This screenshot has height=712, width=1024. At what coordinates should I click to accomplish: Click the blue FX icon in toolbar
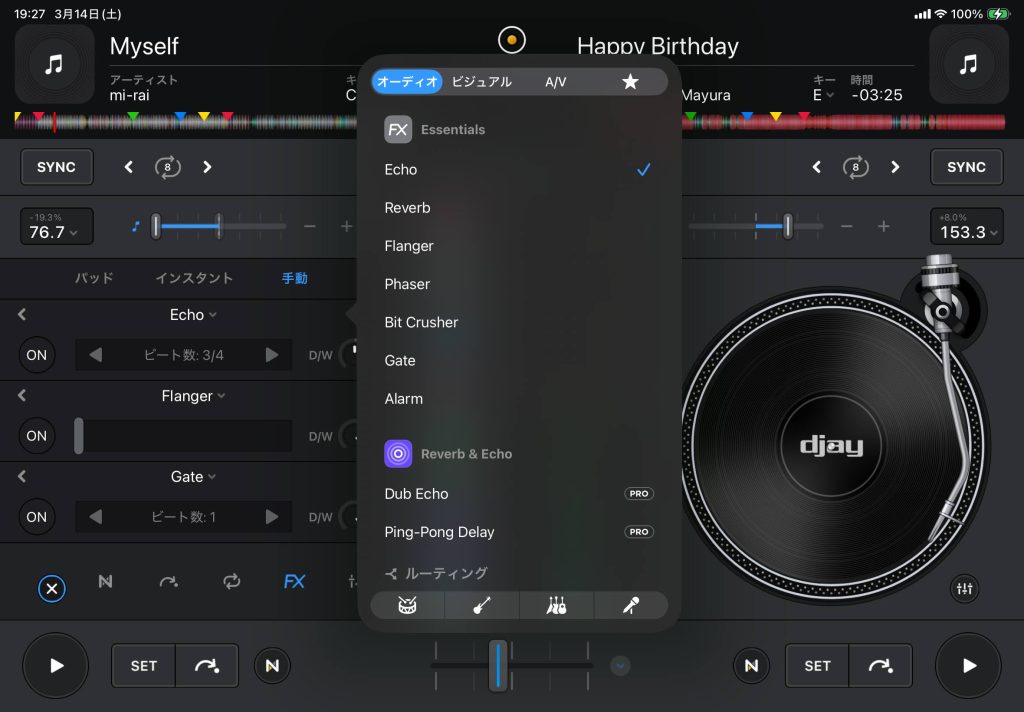(x=294, y=581)
